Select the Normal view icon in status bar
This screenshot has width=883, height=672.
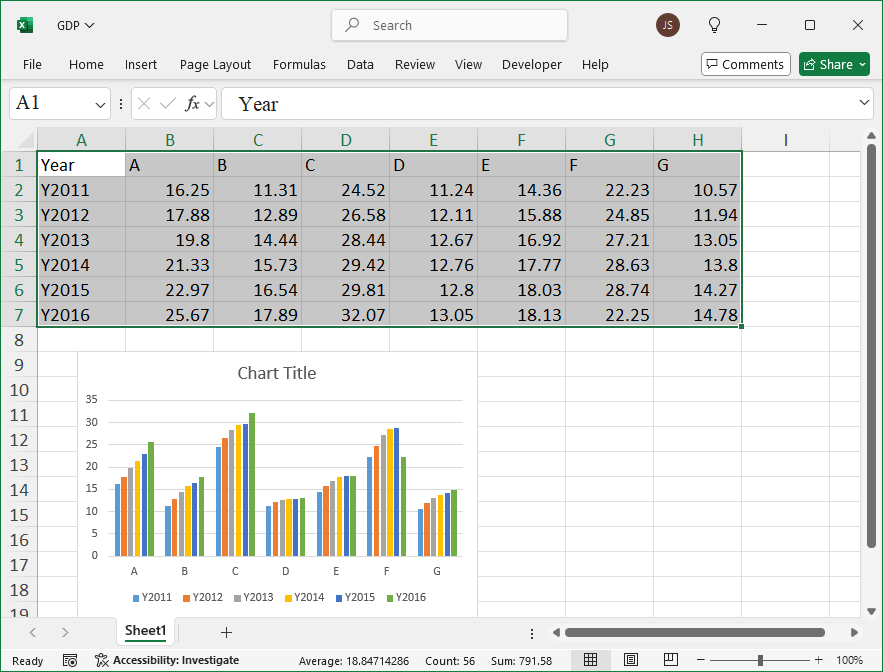590,659
